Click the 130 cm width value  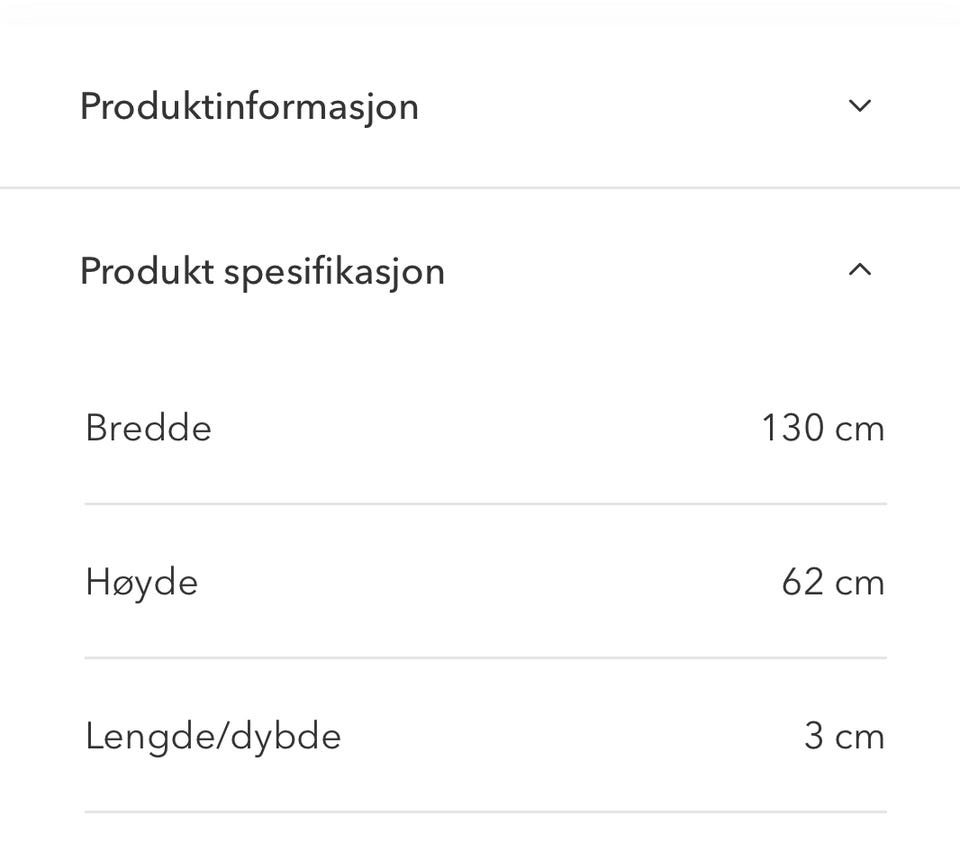[x=823, y=428]
